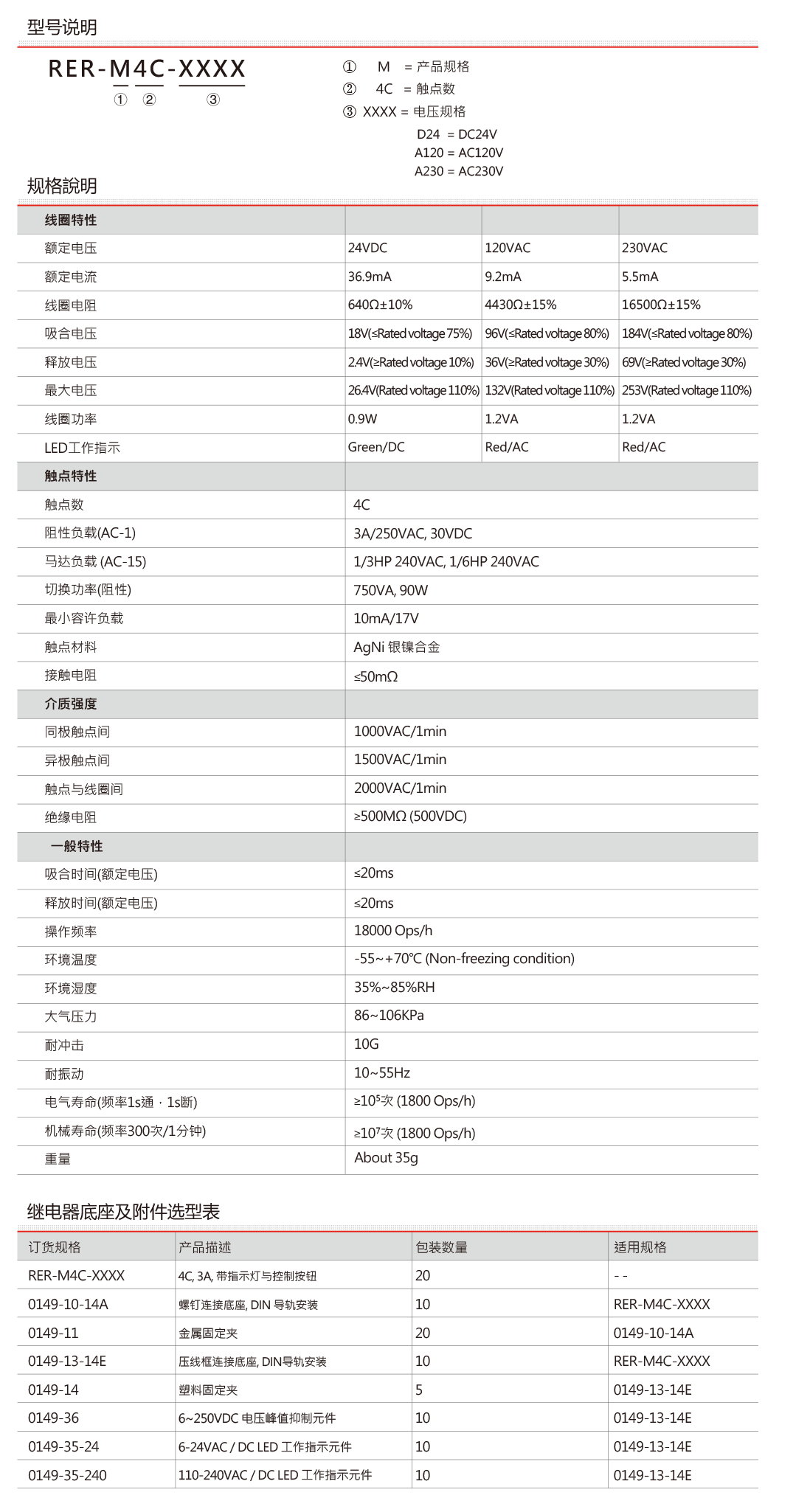Click the '产品描述' column header

coord(205,1246)
